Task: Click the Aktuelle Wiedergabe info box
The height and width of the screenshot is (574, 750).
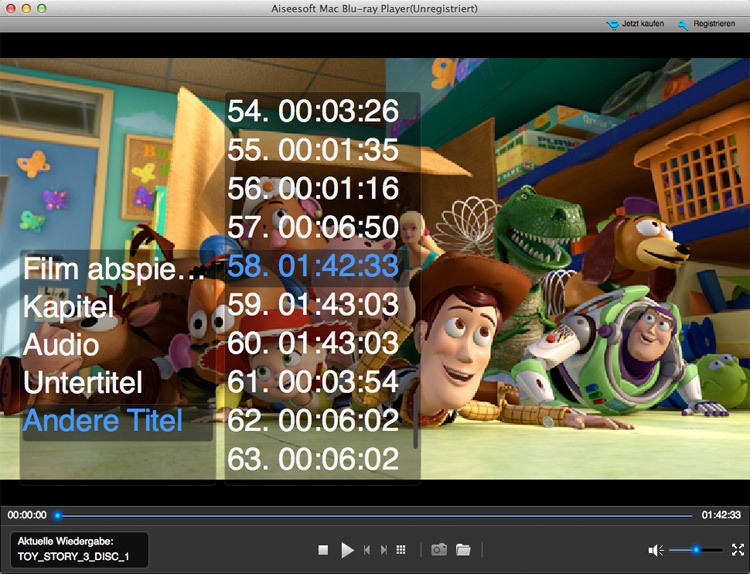Action: 79,549
